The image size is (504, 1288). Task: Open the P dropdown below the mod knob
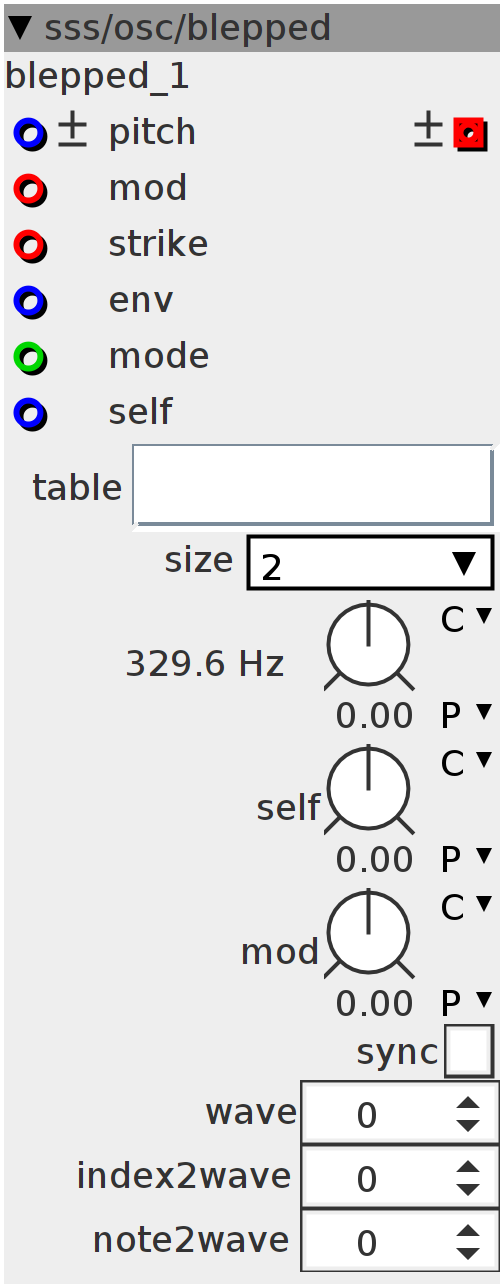point(467,1001)
